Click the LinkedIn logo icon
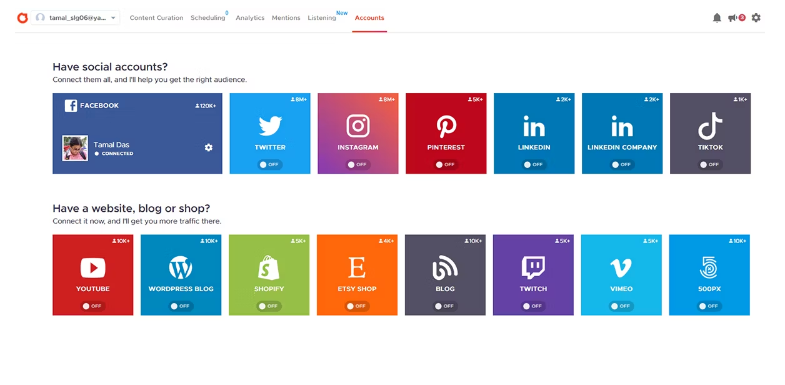Viewport: 785px width, 385px height. click(x=534, y=126)
